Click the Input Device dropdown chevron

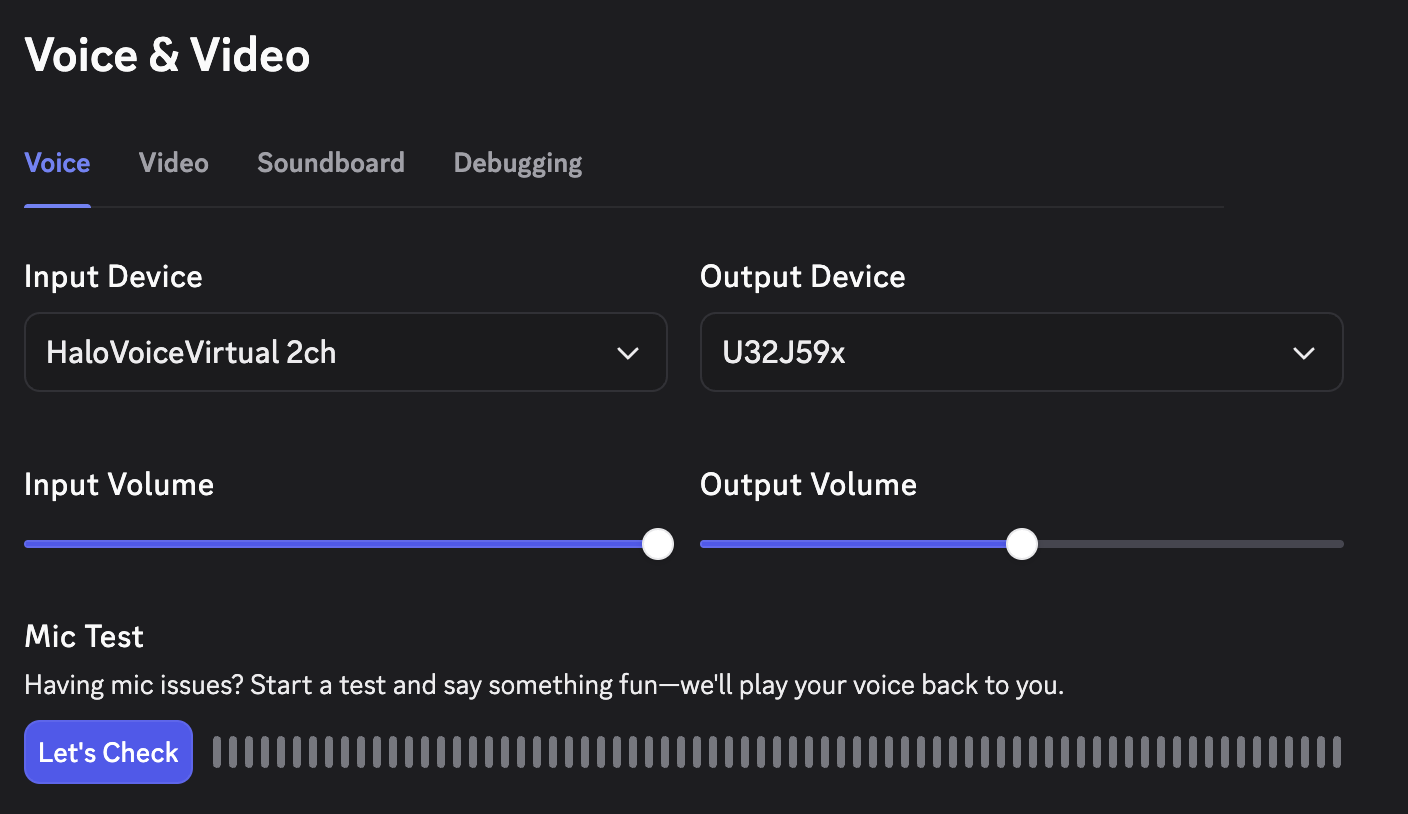click(628, 352)
